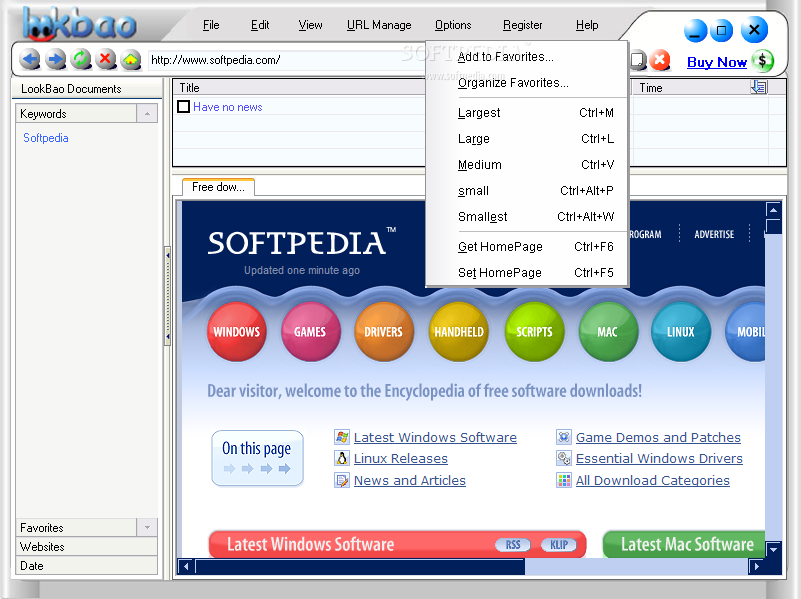
Task: Click the ADVERTISE link in the Softpedia header
Action: point(714,234)
